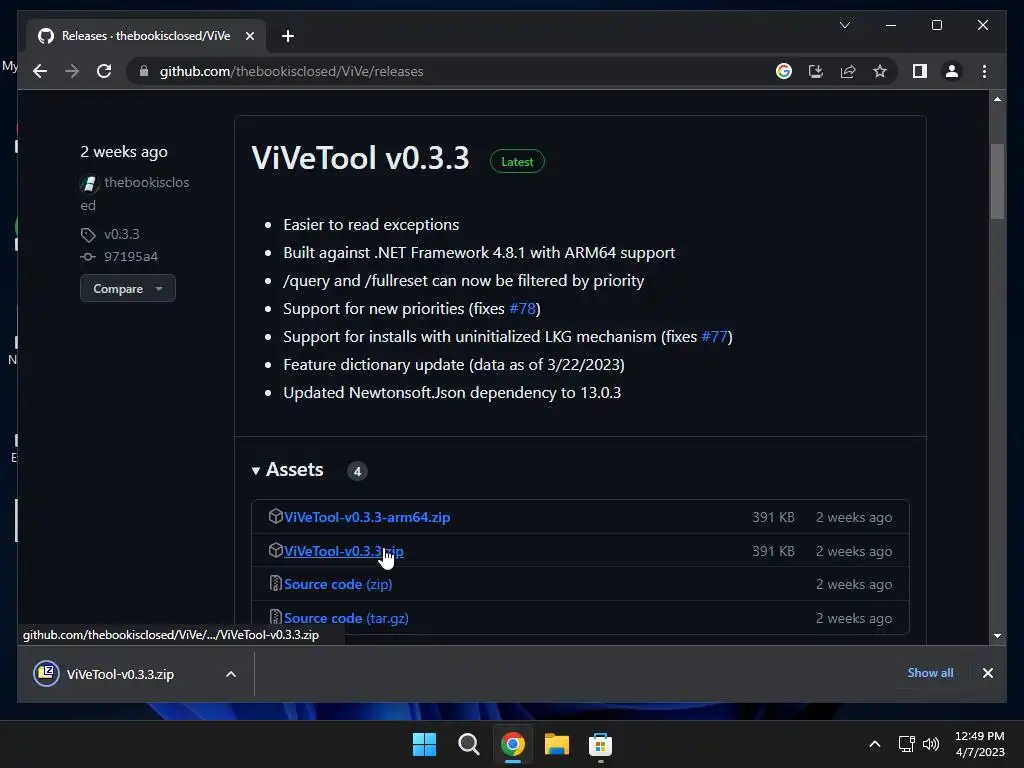Click the page scrollbar up arrow
This screenshot has height=768, width=1024.
pyautogui.click(x=997, y=99)
